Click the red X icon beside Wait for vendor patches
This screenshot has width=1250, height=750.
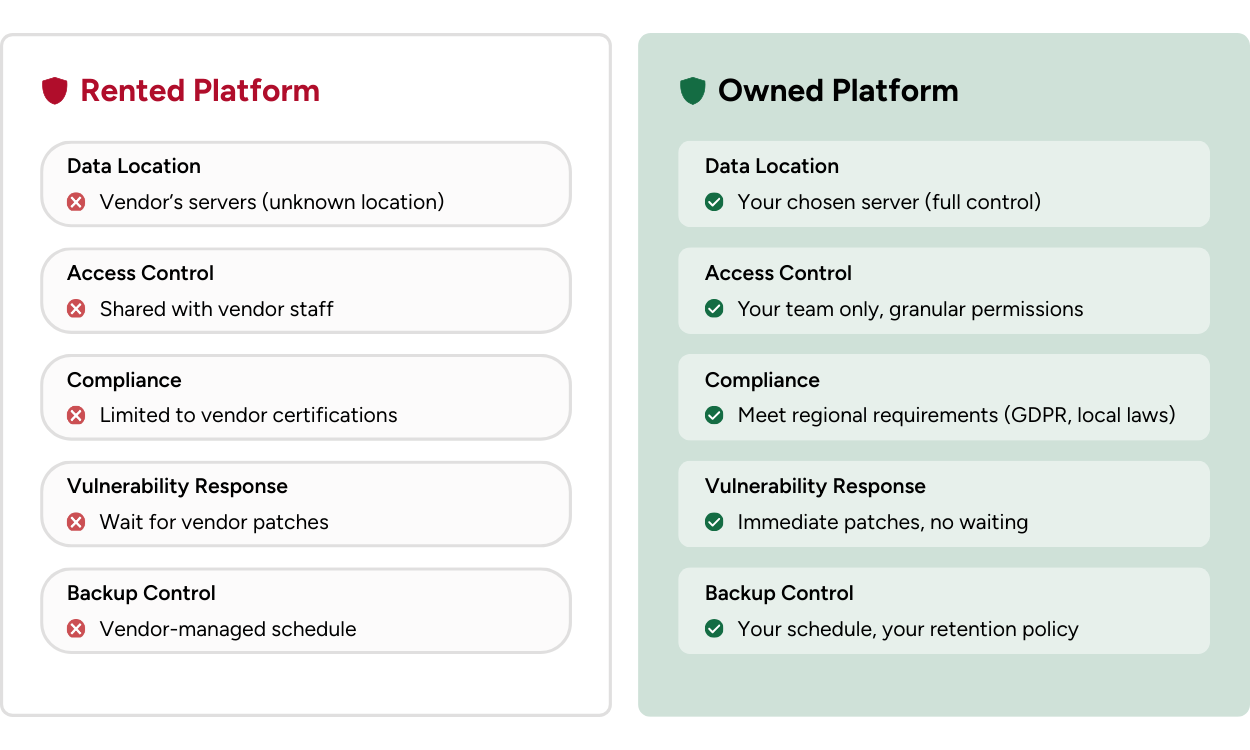coord(76,522)
